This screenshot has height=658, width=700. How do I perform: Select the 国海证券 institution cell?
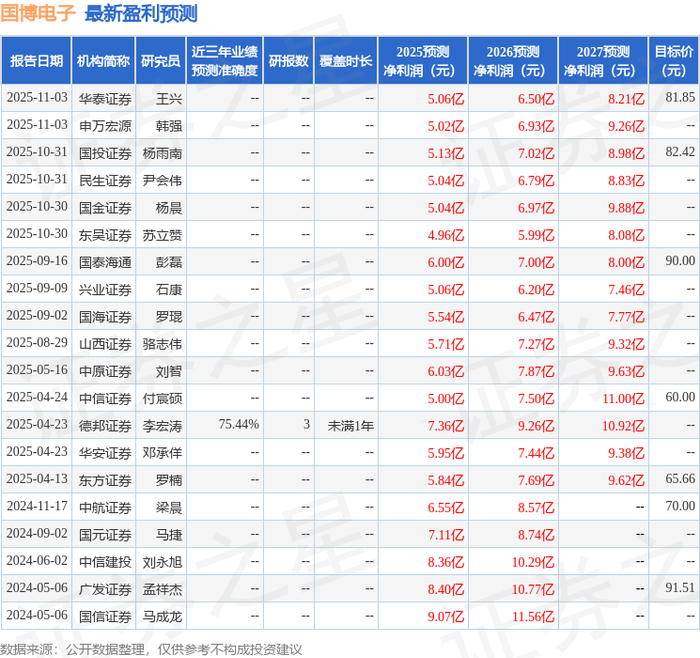[105, 317]
